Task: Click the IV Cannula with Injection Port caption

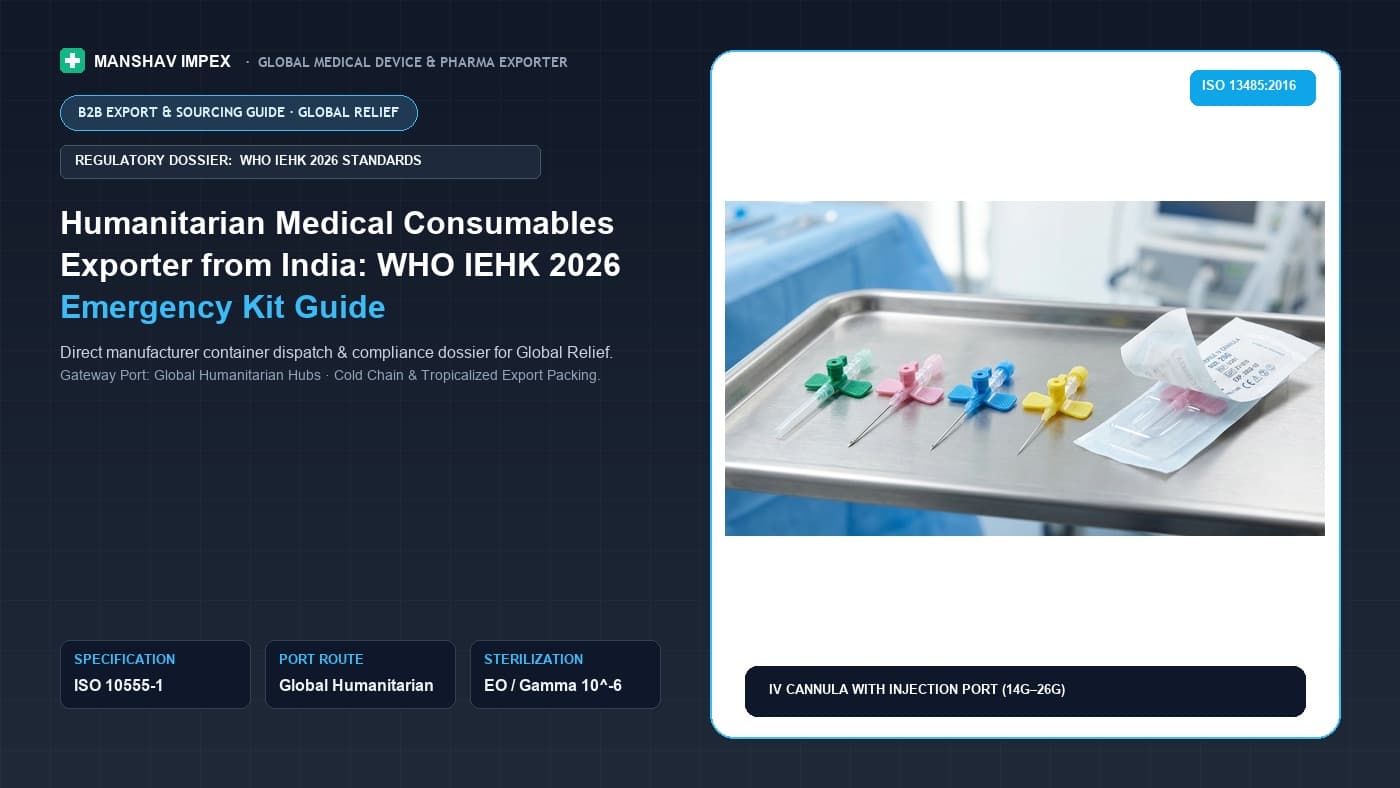Action: tap(1025, 691)
